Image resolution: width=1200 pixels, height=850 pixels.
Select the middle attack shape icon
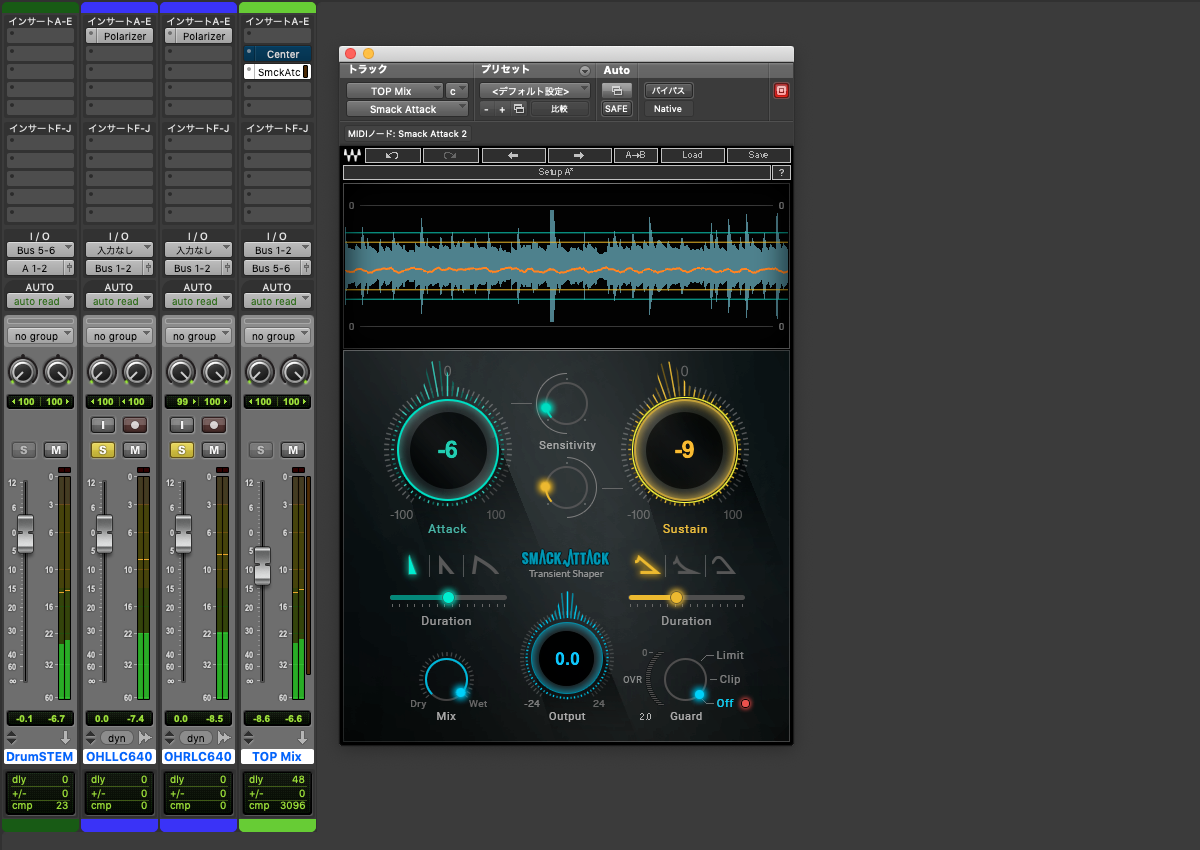pos(446,565)
